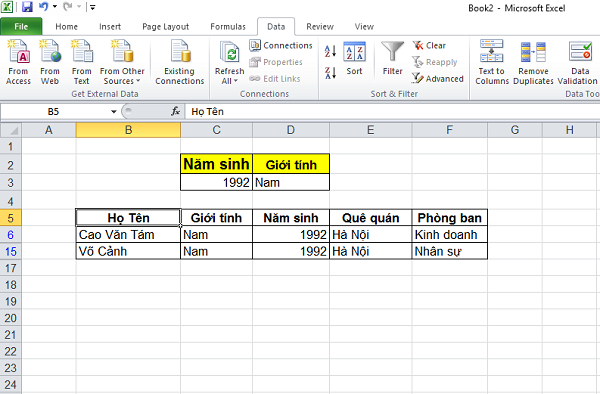This screenshot has width=600, height=394.
Task: Open the Name Box dropdown arrow
Action: [x=114, y=112]
